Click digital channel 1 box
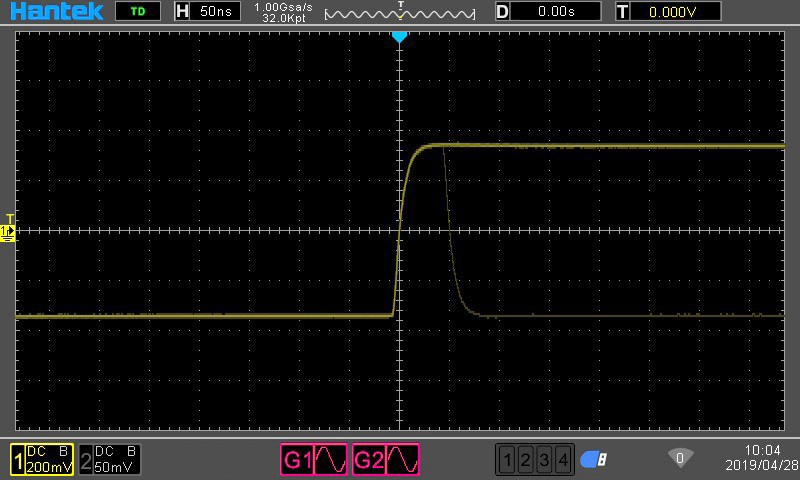800x480 pixels. (x=507, y=460)
